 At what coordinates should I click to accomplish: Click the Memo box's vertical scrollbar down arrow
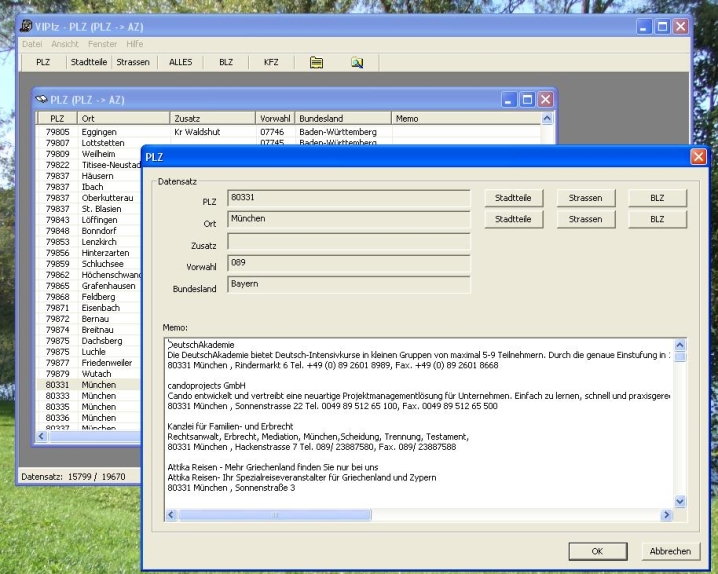click(680, 501)
